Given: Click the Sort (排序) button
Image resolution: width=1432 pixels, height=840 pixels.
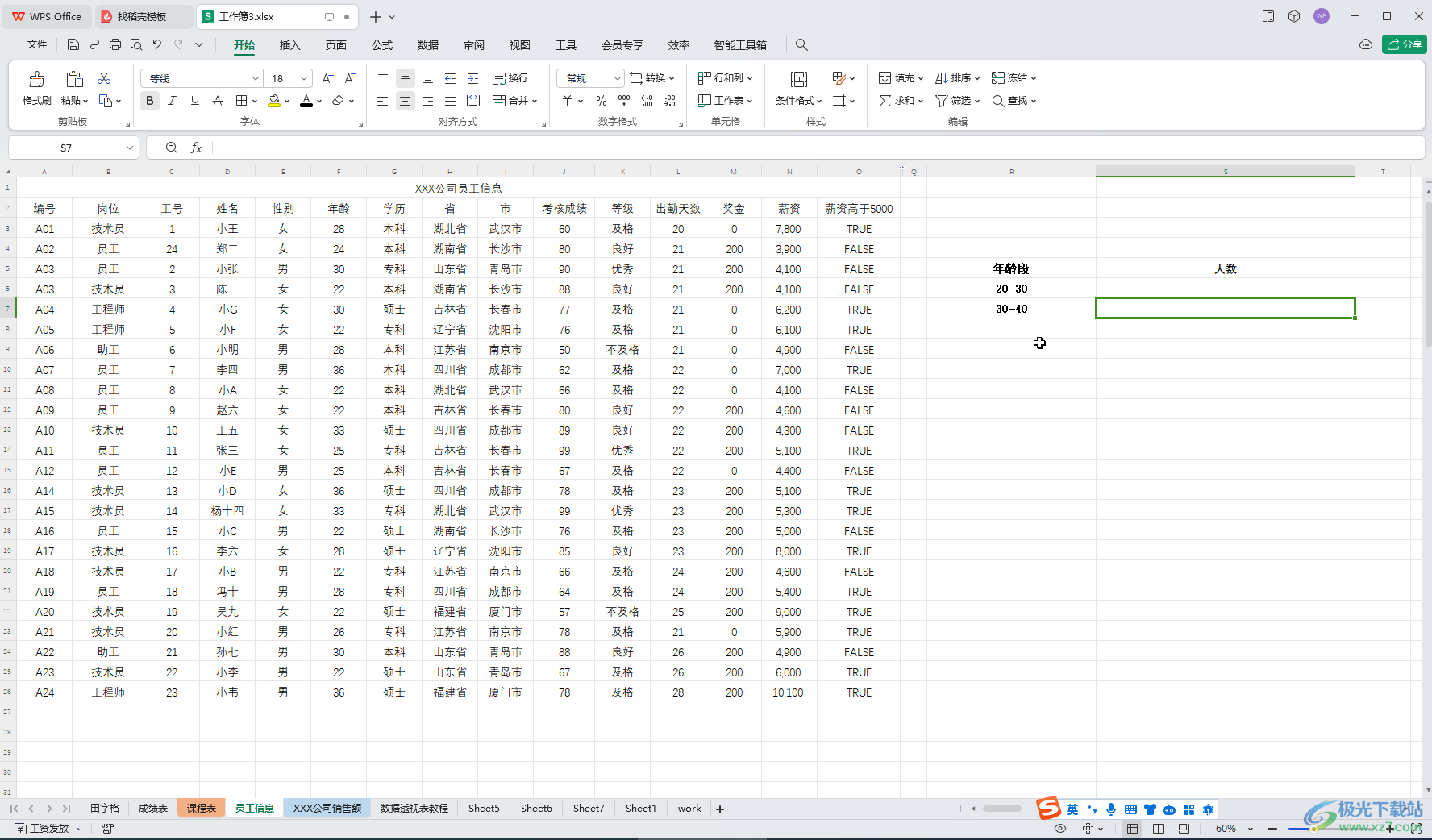Looking at the screenshot, I should tap(957, 78).
